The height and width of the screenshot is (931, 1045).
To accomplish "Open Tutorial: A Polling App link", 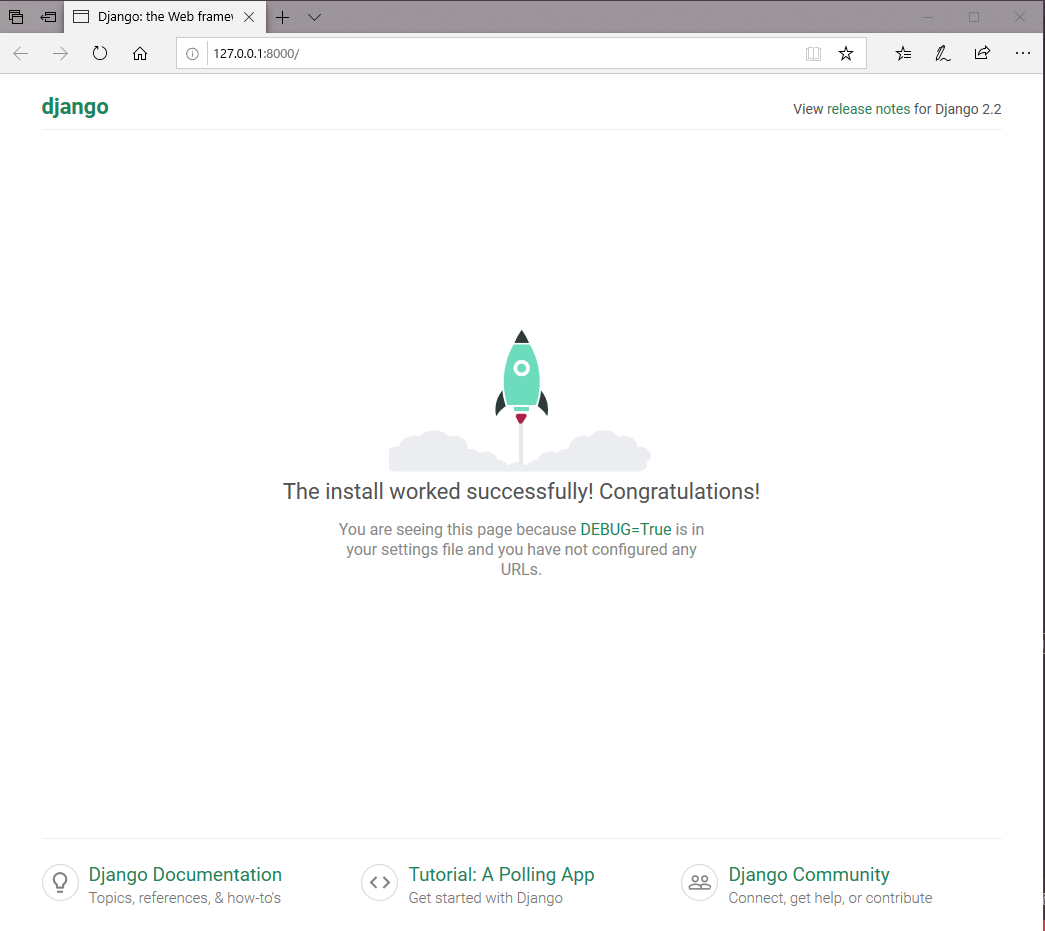I will 501,874.
